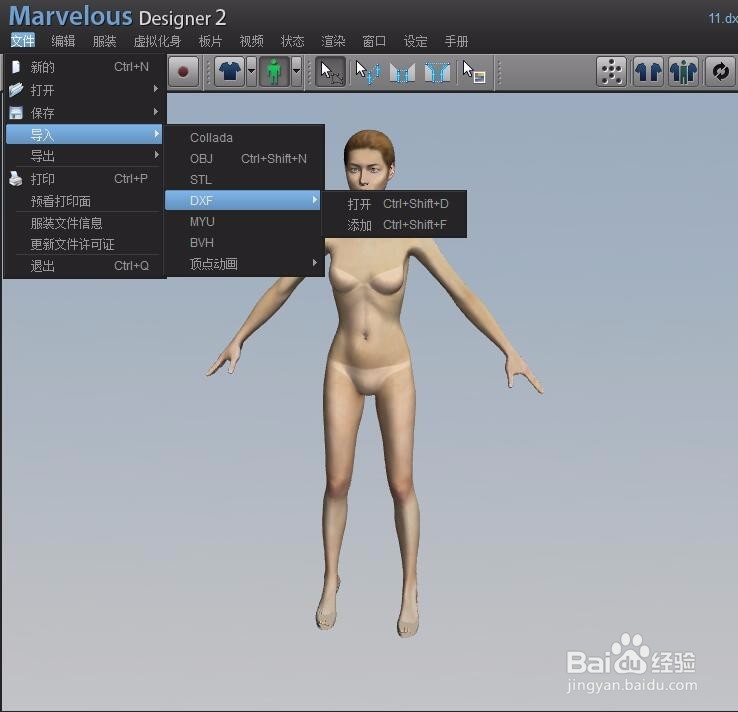Open the 状态 menu
This screenshot has width=738, height=712.
[x=292, y=41]
